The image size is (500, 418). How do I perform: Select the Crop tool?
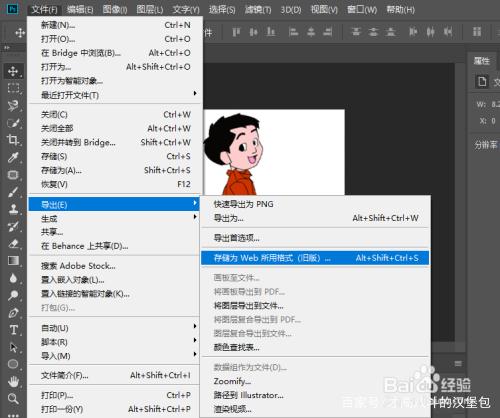point(13,140)
